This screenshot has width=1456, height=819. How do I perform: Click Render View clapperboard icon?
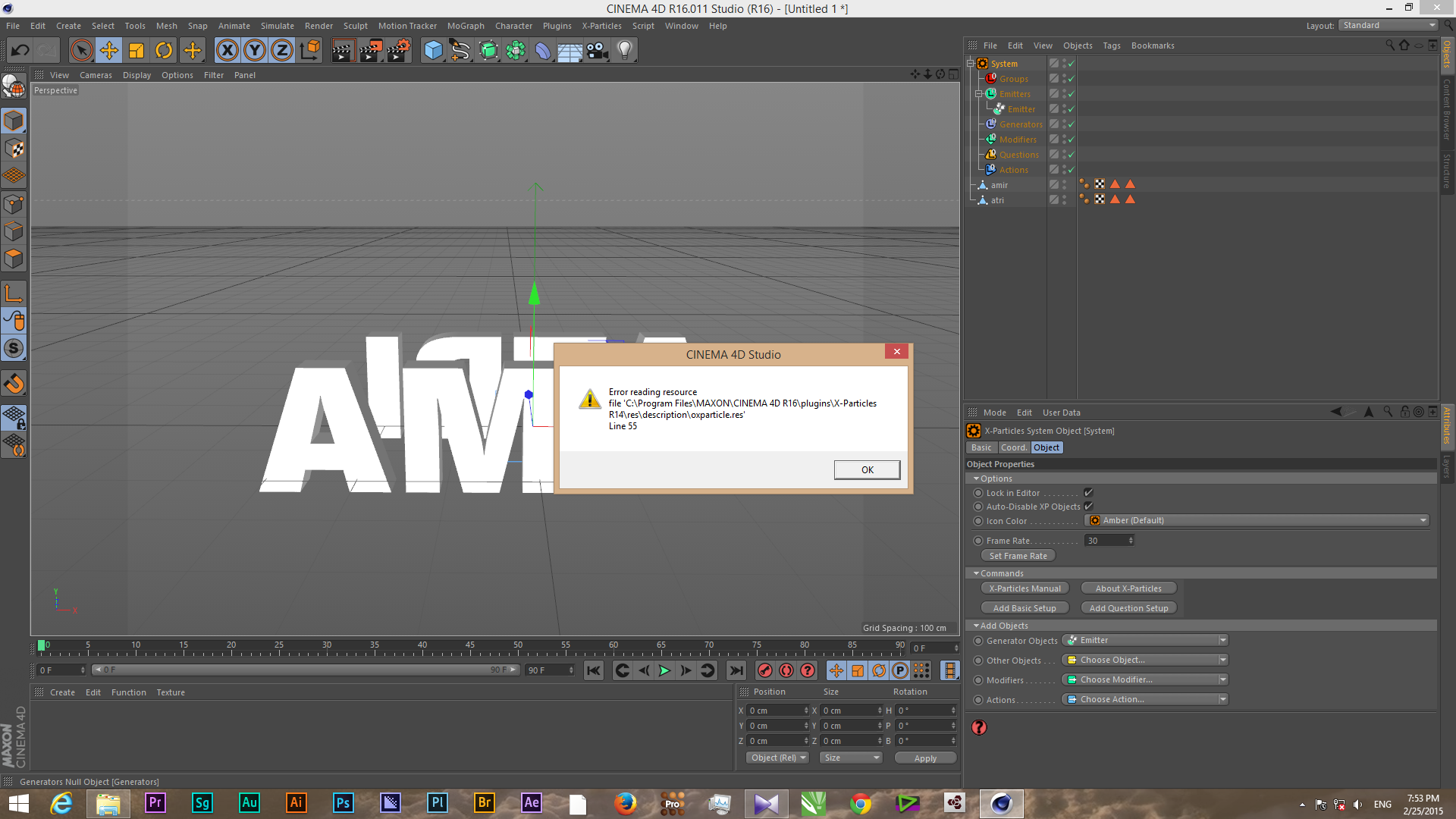343,51
